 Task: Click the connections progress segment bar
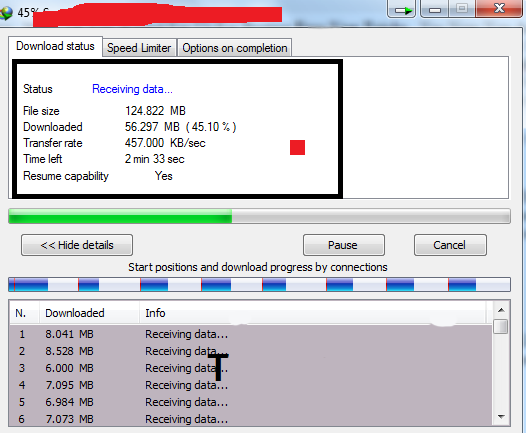coord(259,284)
